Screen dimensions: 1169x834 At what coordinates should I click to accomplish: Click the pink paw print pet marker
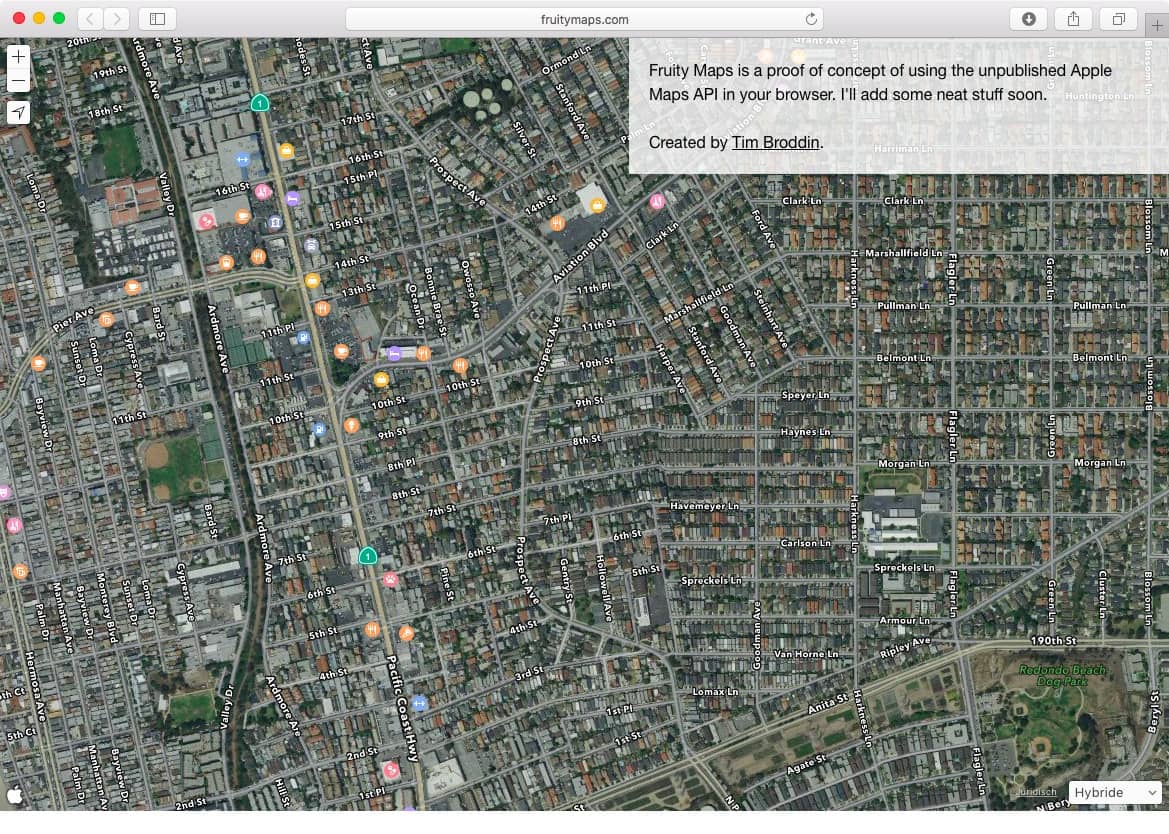[391, 579]
